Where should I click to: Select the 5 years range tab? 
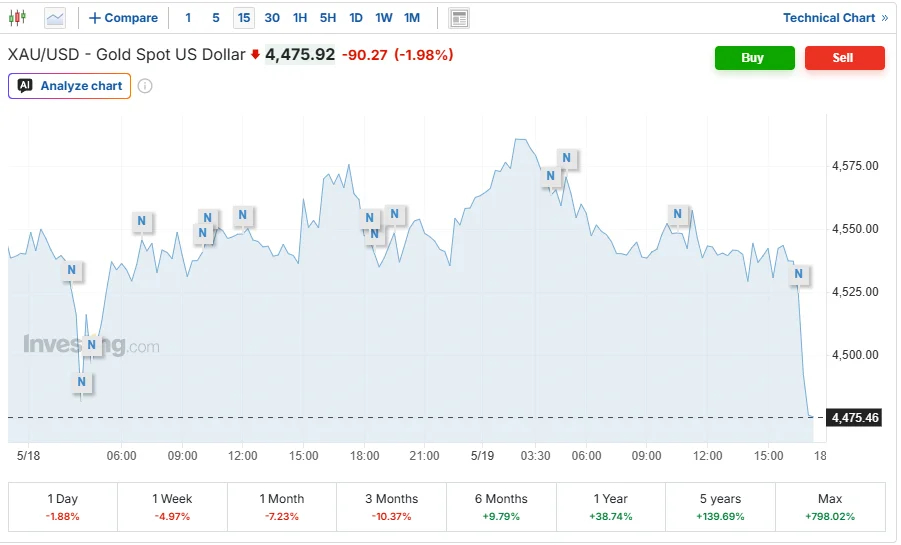point(720,507)
